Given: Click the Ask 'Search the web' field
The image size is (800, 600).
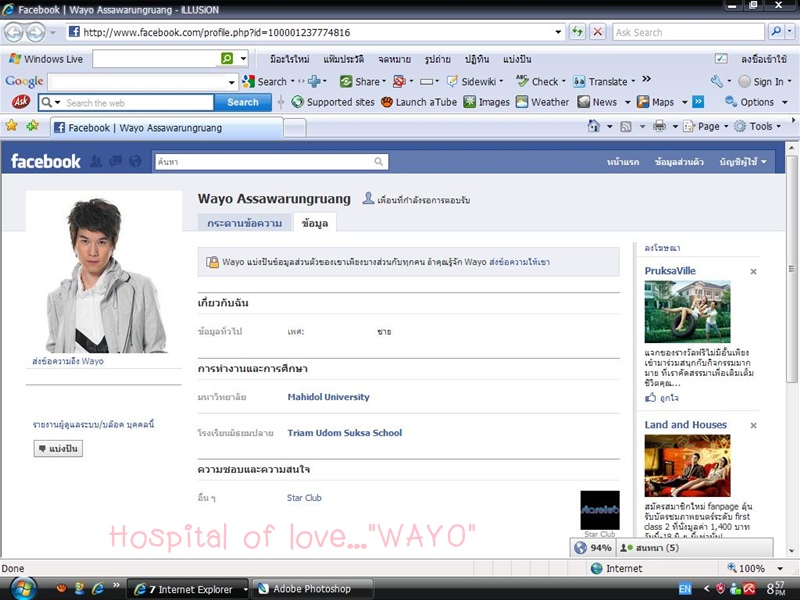Looking at the screenshot, I should pyautogui.click(x=126, y=103).
